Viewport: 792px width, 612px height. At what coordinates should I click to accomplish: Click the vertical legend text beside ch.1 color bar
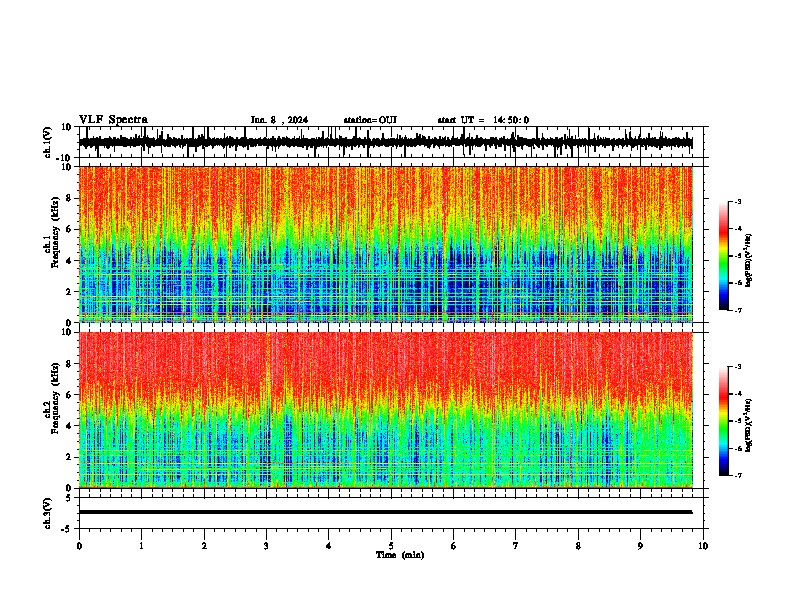pyautogui.click(x=748, y=261)
